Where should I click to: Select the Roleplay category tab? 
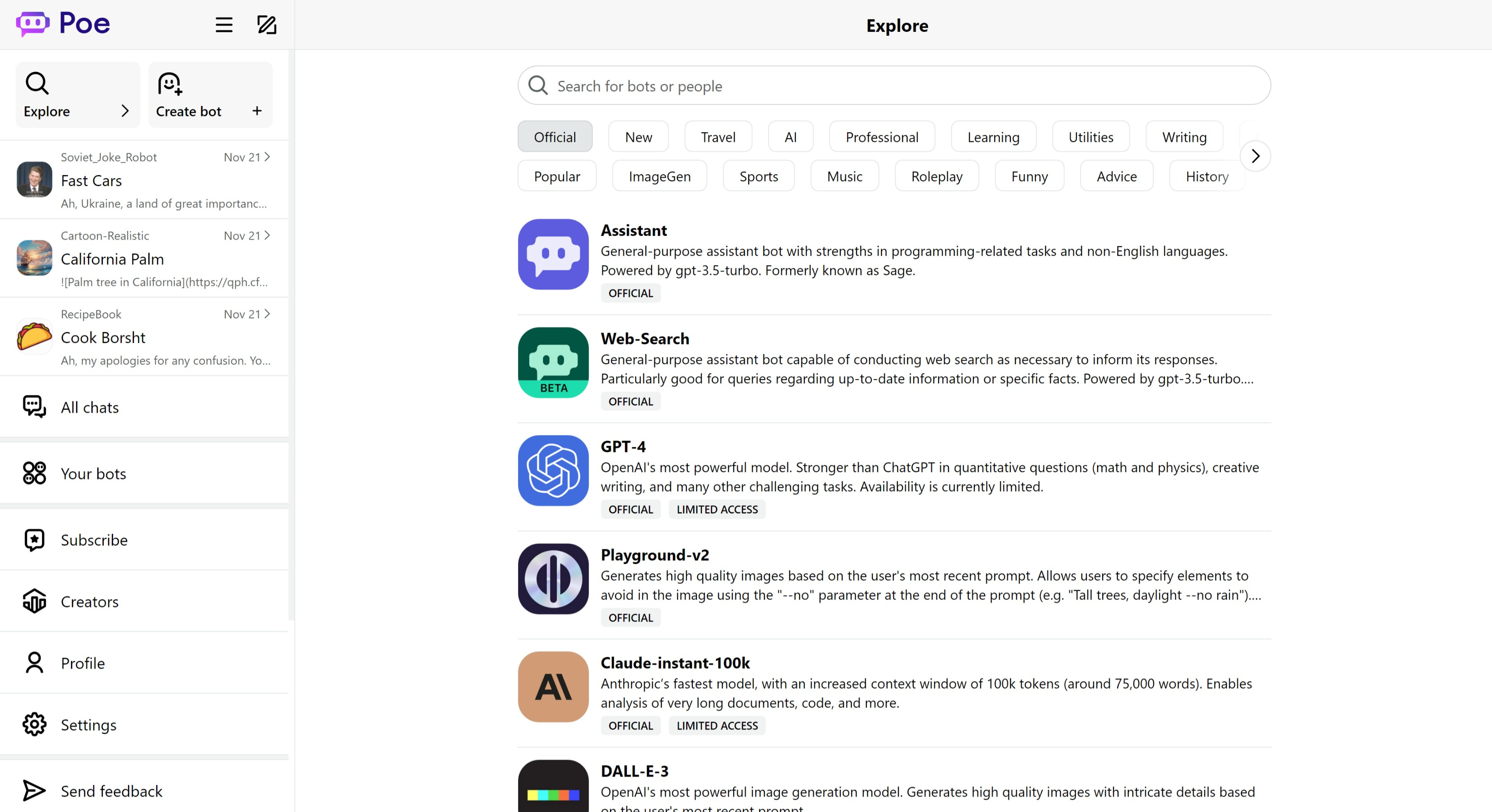point(936,176)
